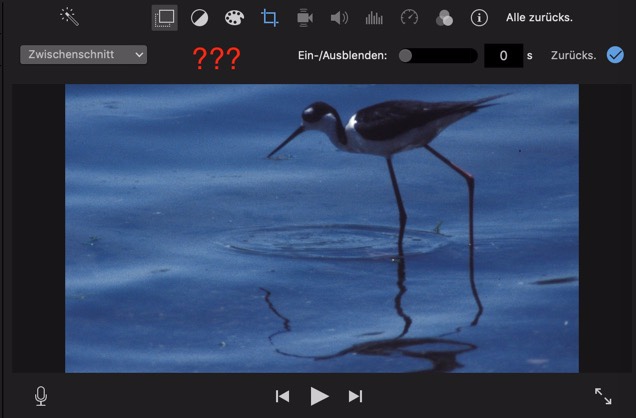Click the magic wand auto-enhance icon
636x418 pixels.
[x=69, y=17]
